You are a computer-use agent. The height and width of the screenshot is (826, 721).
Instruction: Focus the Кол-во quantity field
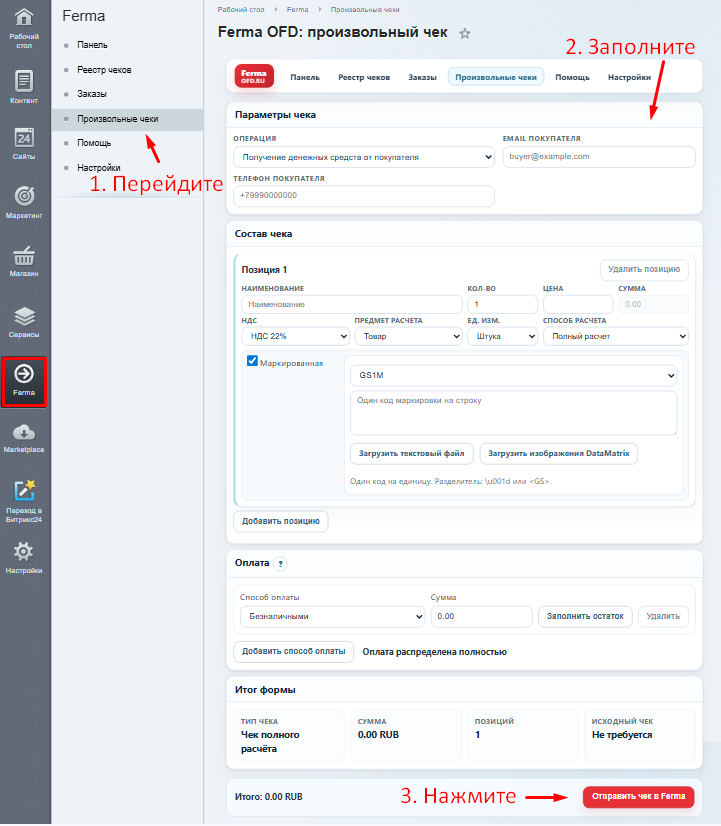tap(502, 304)
